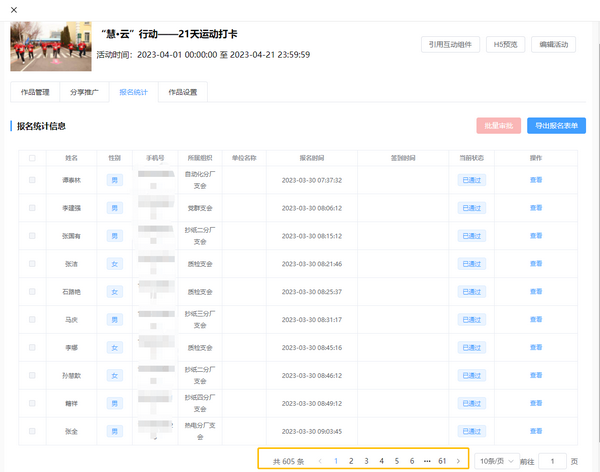Go to next page using right arrow
This screenshot has width=600, height=472.
coord(458,461)
